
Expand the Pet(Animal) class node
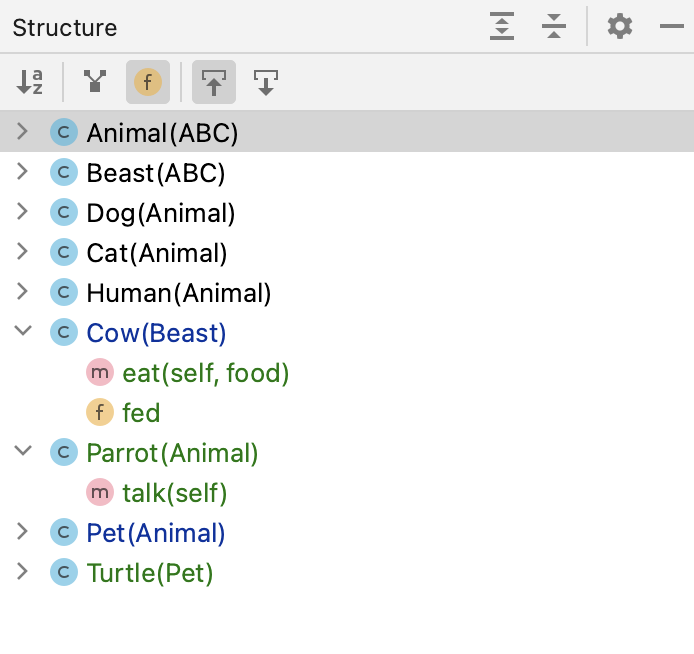click(x=22, y=531)
